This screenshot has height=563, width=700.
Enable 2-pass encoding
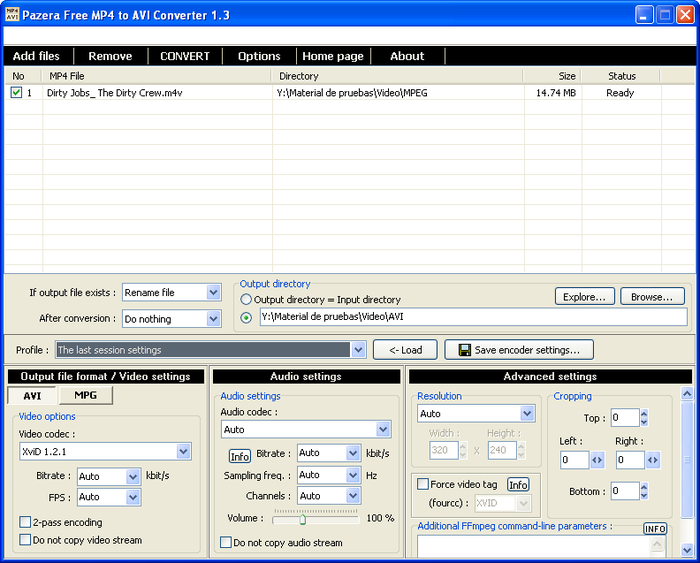(x=25, y=522)
